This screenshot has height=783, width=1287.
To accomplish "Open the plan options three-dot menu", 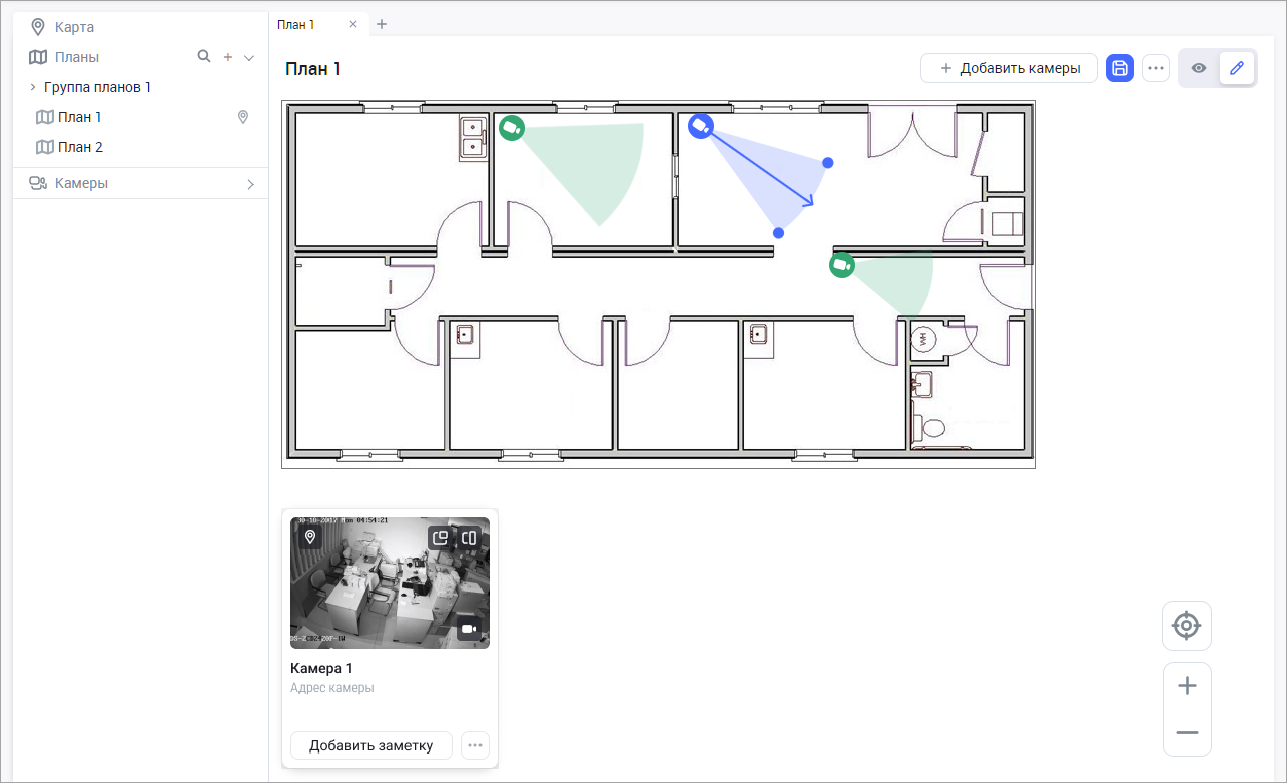I will click(x=1156, y=68).
